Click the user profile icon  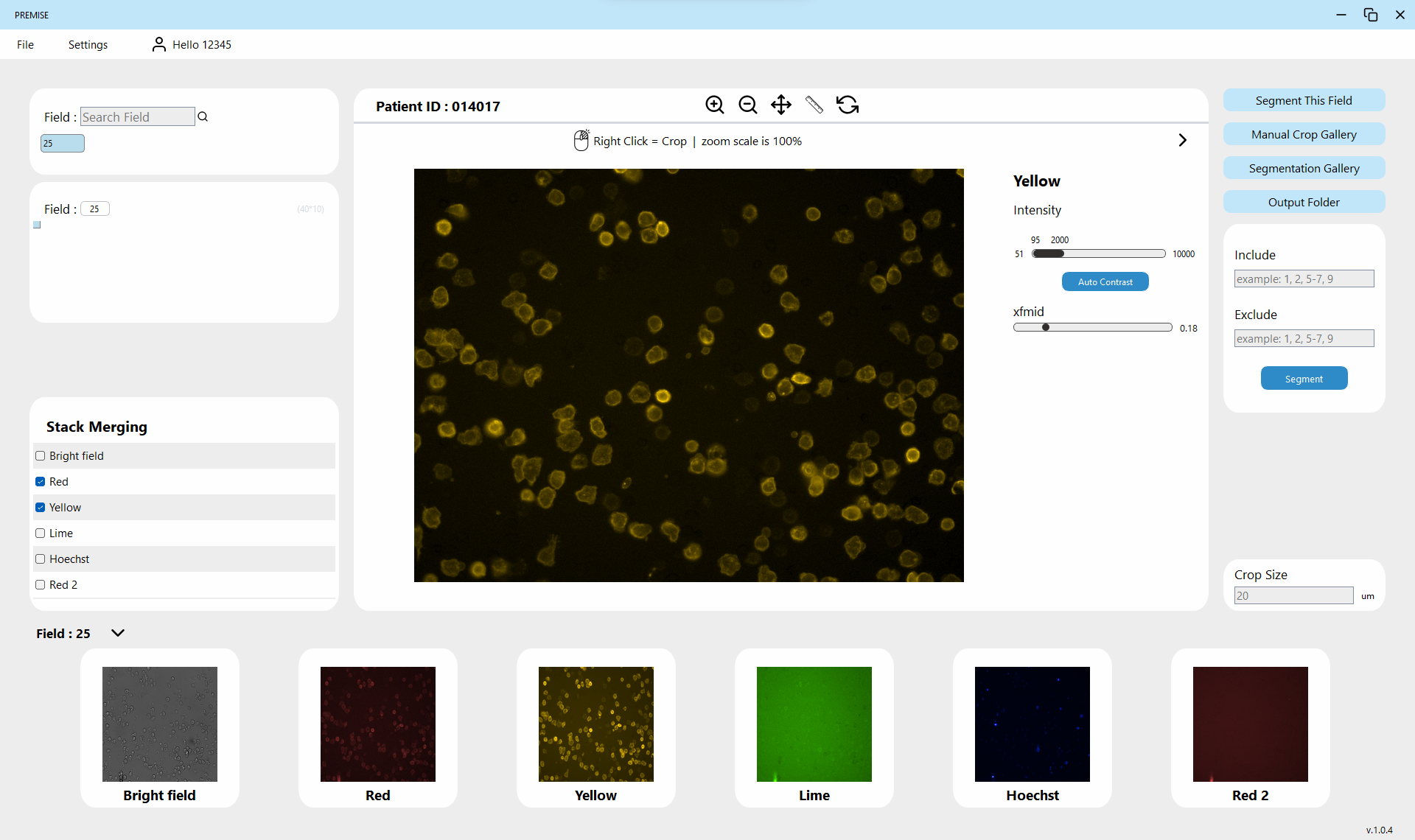[x=158, y=45]
